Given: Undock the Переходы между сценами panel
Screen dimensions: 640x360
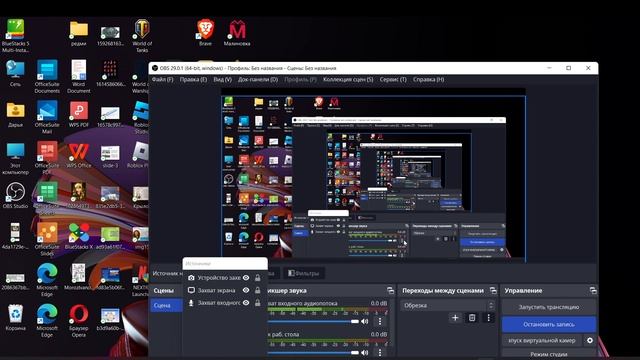Looking at the screenshot, I should pos(493,291).
